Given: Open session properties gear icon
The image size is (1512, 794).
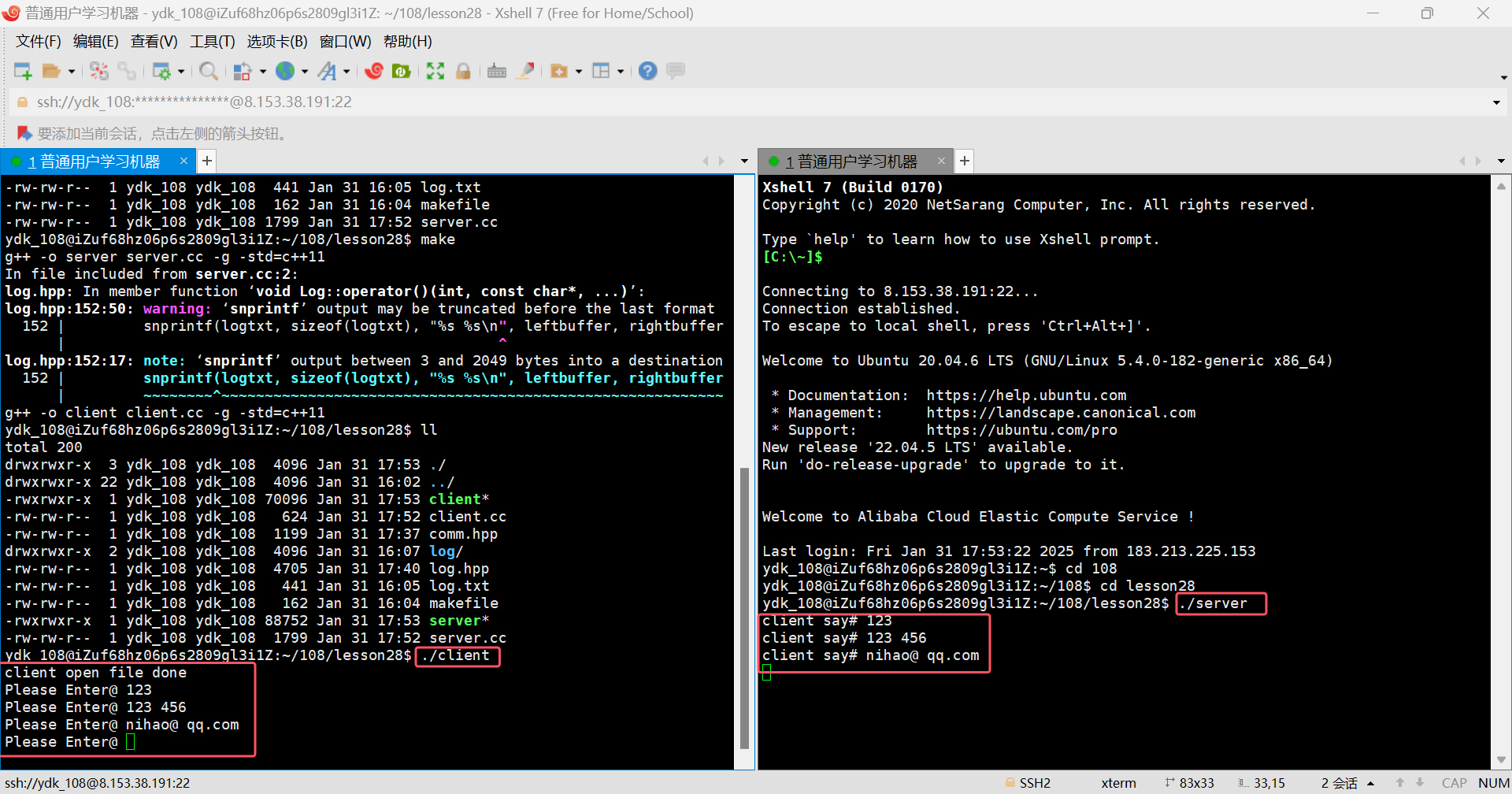Looking at the screenshot, I should (x=161, y=71).
